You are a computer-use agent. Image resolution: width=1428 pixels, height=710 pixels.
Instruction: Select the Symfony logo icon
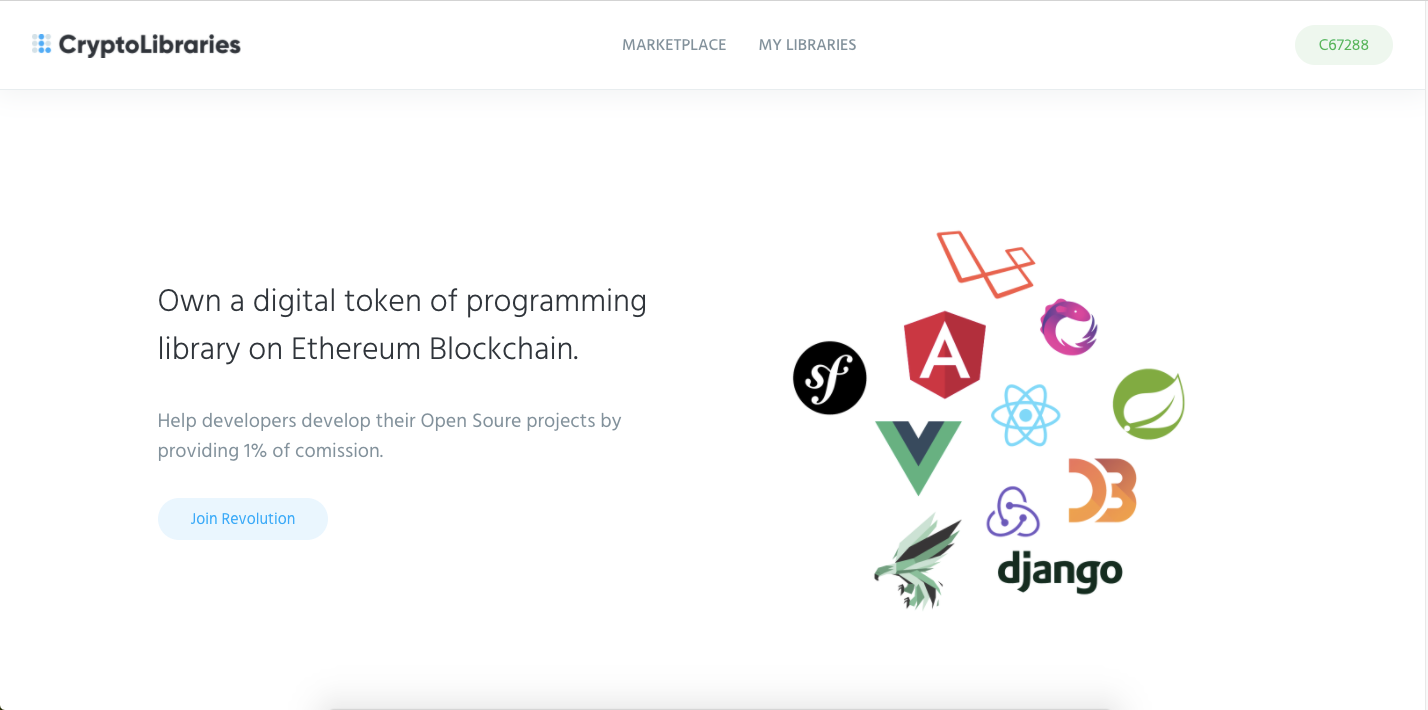point(829,378)
